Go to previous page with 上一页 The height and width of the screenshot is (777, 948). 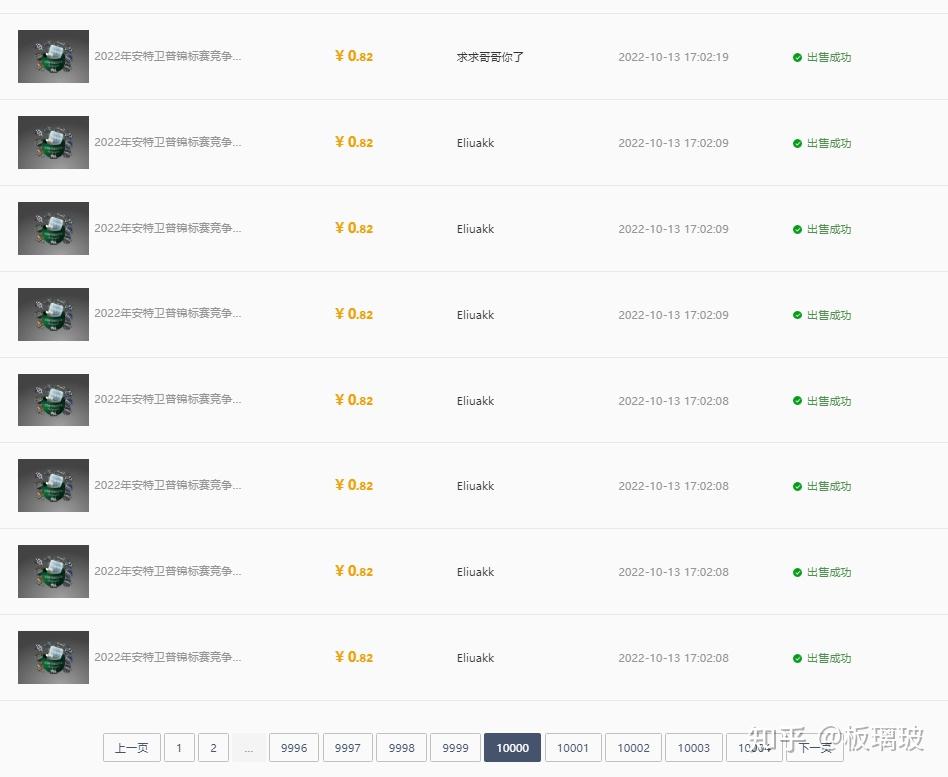click(x=132, y=747)
